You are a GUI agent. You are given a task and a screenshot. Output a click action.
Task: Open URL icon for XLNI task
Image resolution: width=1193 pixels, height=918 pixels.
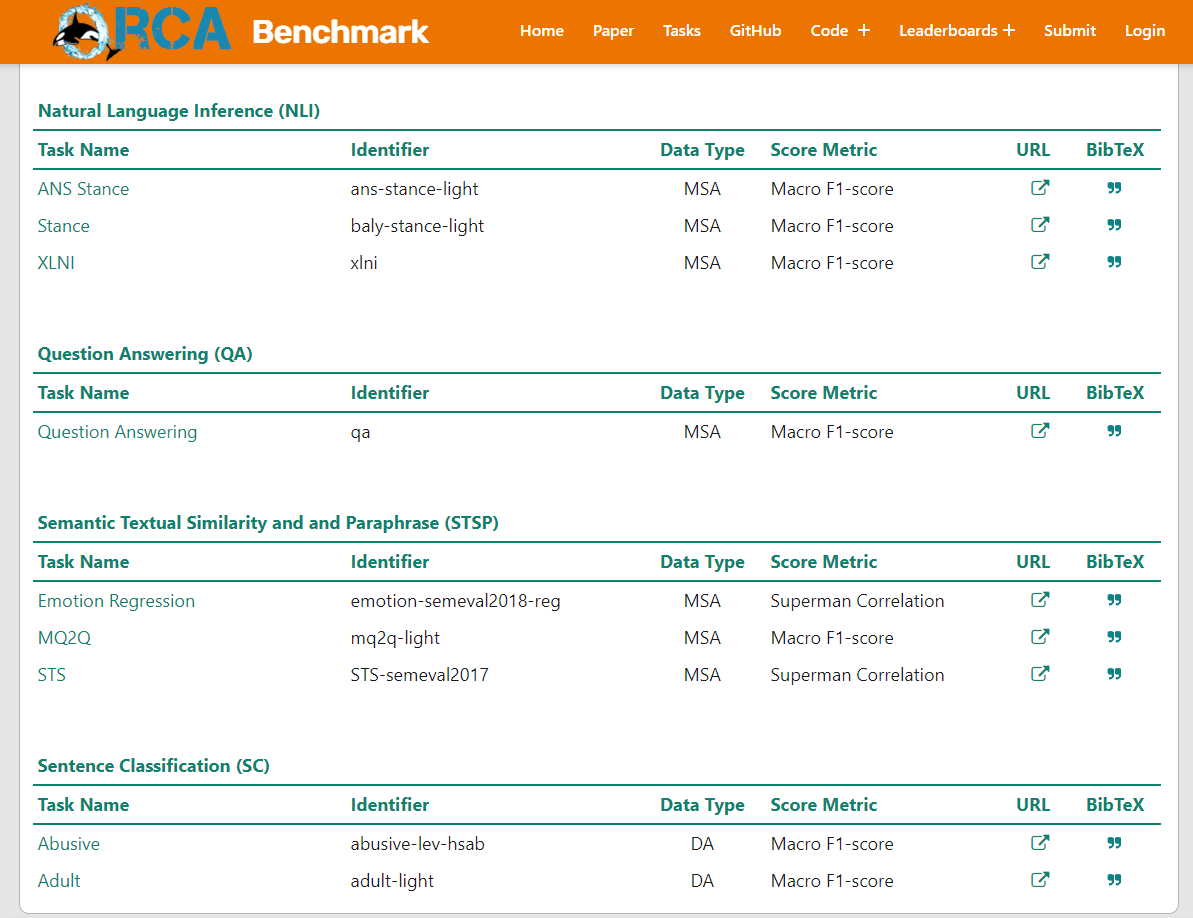coord(1039,262)
